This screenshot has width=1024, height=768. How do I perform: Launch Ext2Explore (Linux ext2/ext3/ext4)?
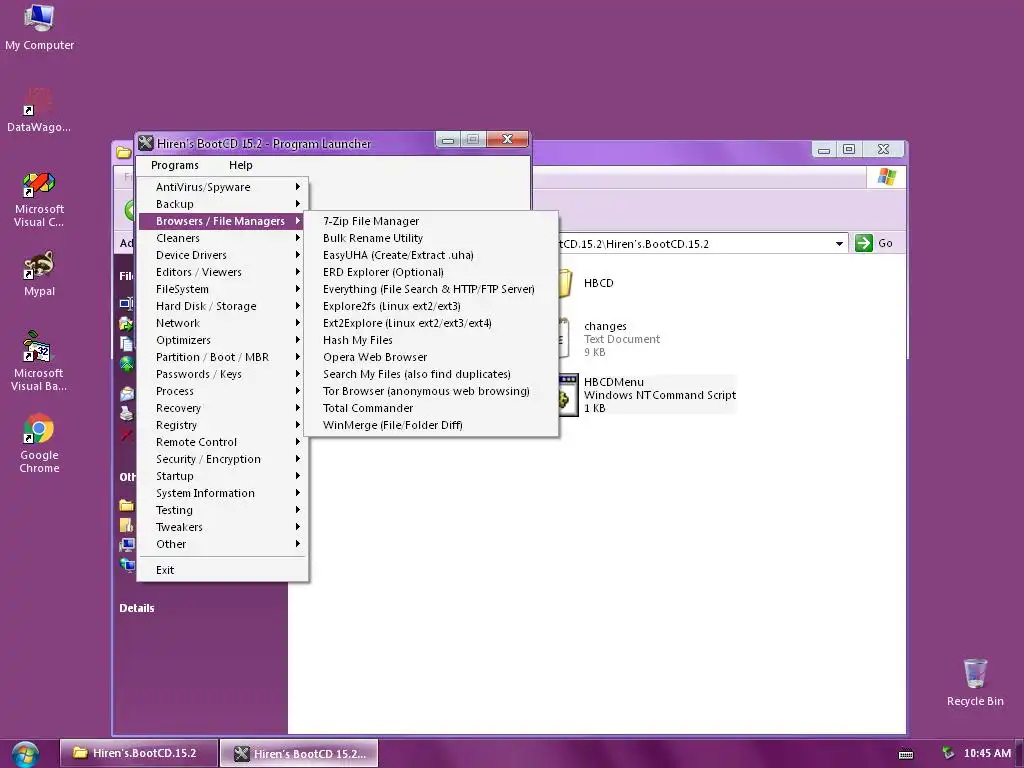(x=431, y=323)
